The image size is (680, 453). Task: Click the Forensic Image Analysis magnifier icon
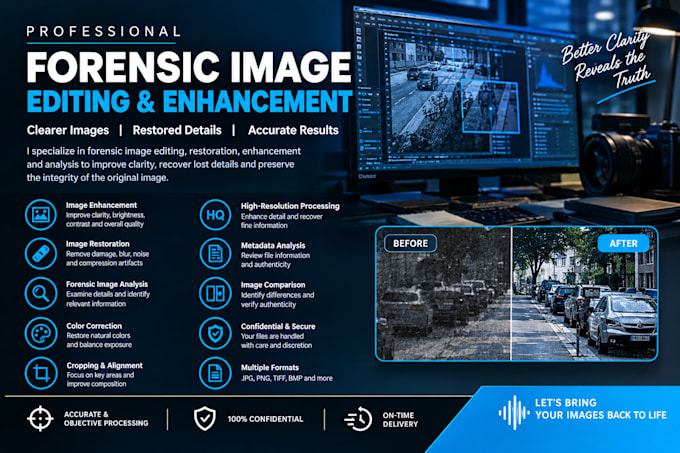[41, 293]
